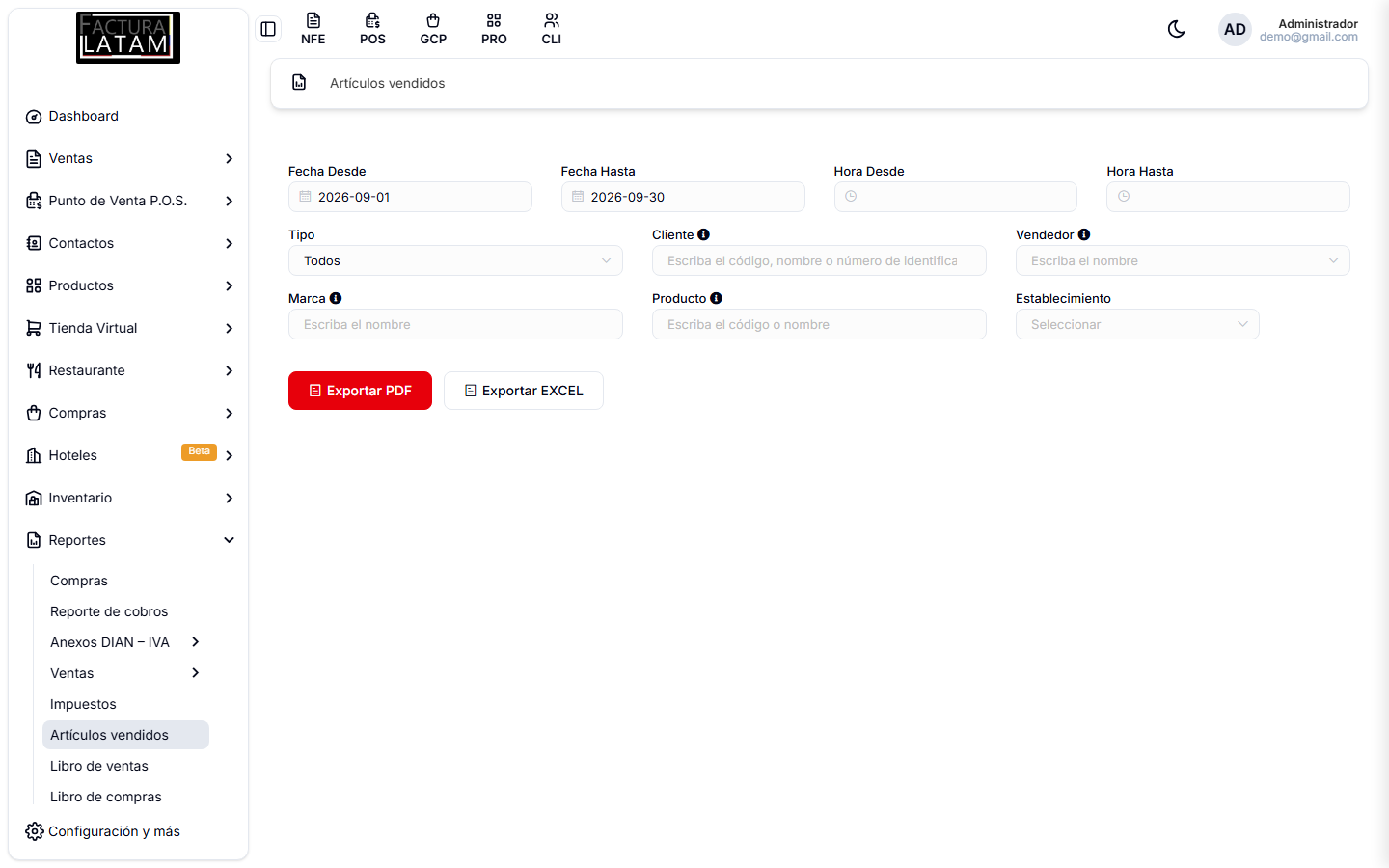Screen dimensions: 1389x868
Task: Open Libro de ventas report
Action: (125, 766)
